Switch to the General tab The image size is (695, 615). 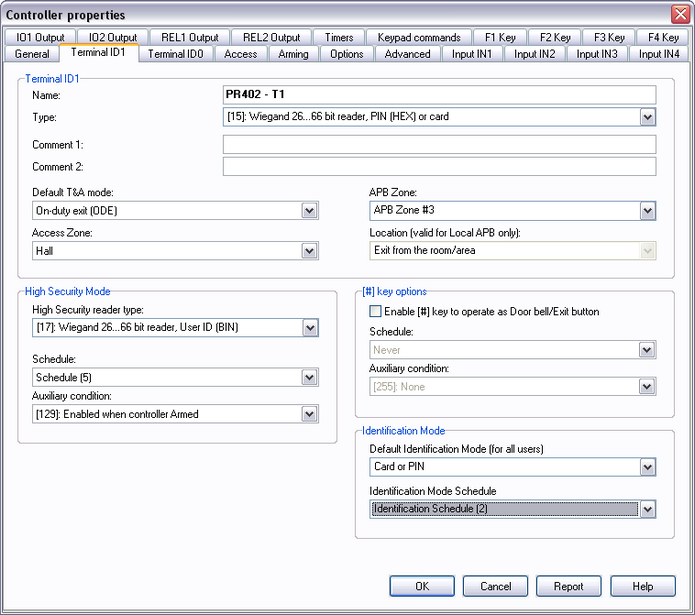click(x=32, y=54)
